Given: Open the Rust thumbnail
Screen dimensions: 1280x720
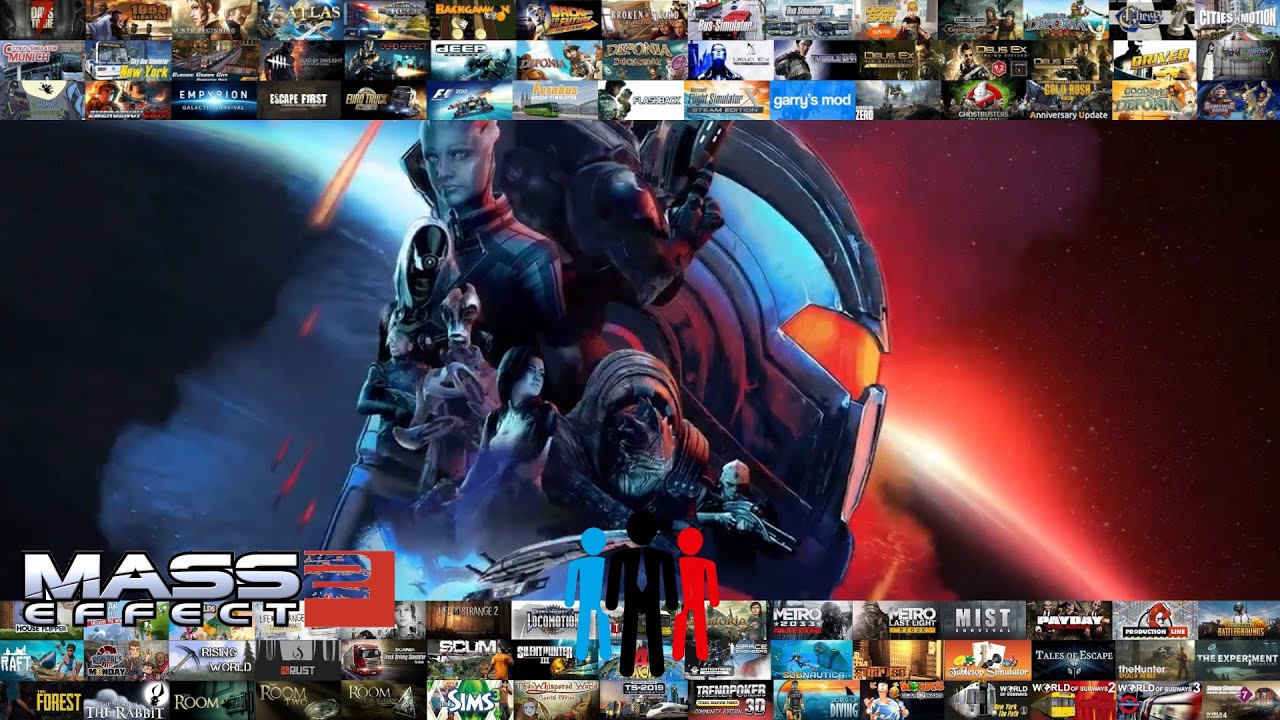Looking at the screenshot, I should (x=298, y=660).
